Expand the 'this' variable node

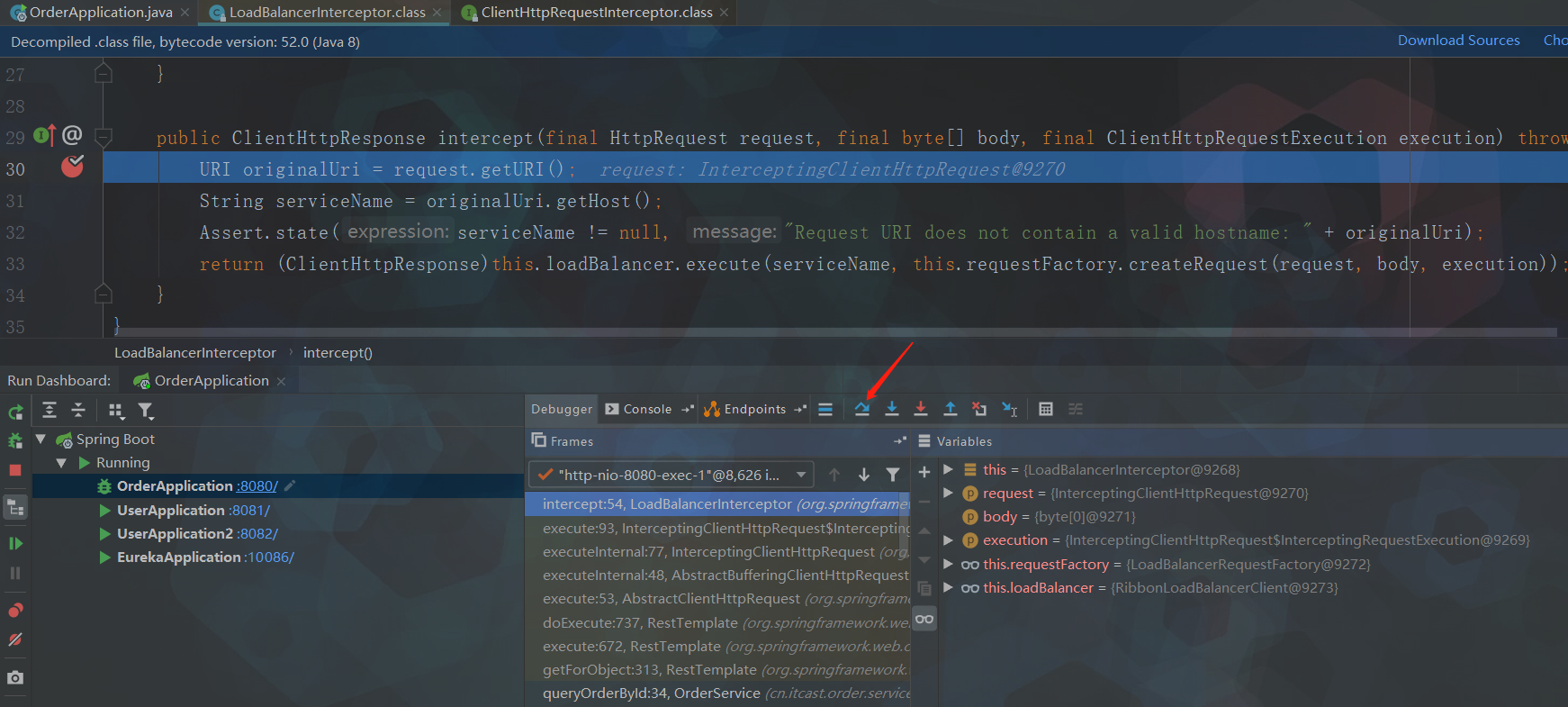pos(948,469)
